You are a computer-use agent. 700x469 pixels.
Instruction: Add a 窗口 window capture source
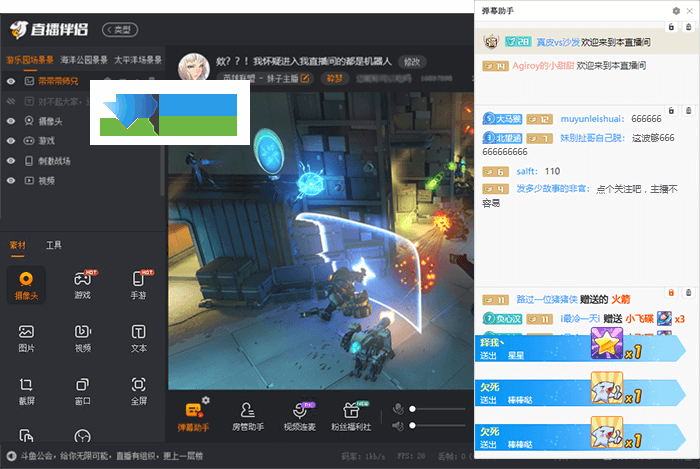click(x=83, y=391)
